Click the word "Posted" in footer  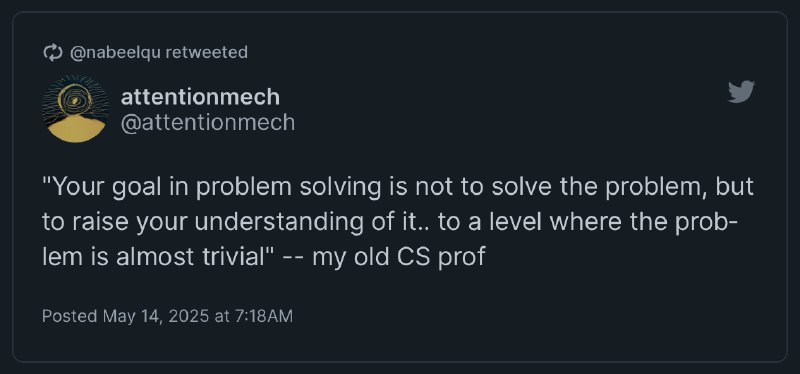(x=69, y=316)
